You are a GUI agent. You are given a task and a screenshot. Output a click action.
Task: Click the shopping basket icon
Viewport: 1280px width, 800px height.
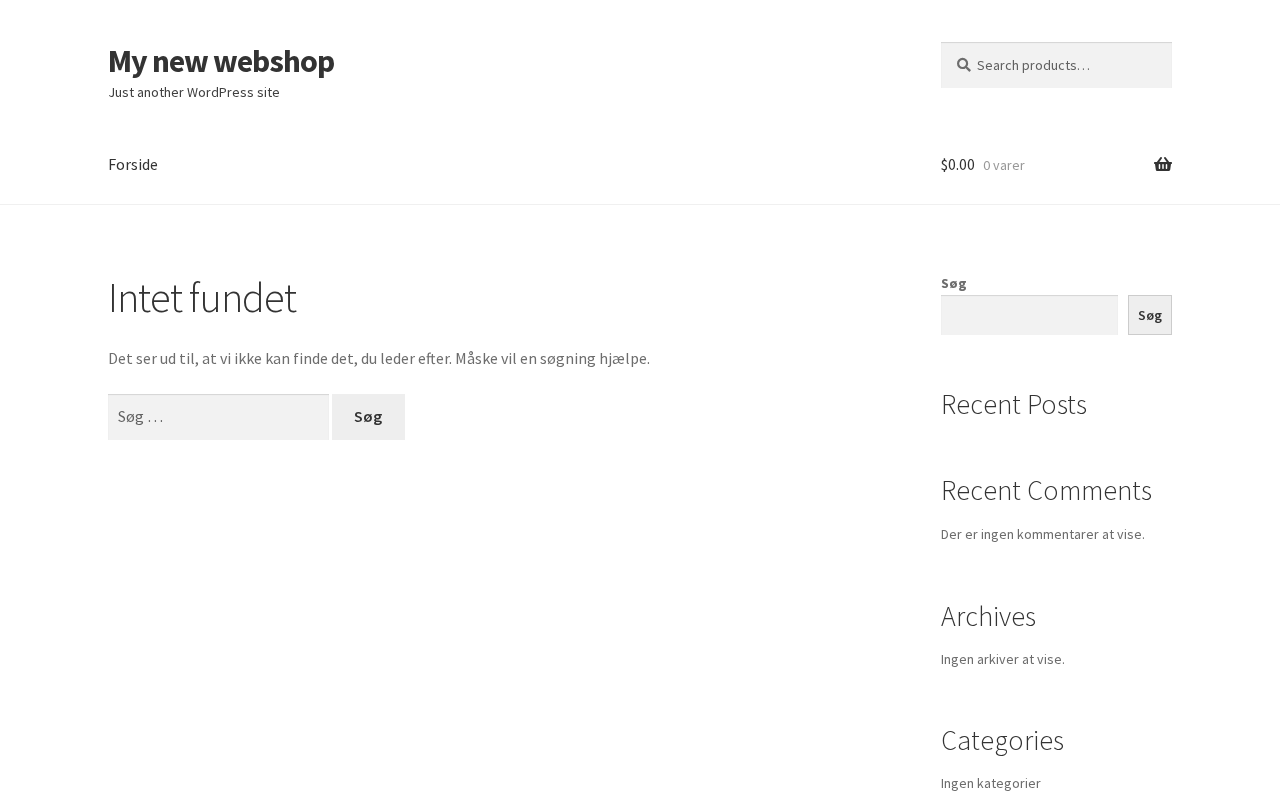tap(1162, 165)
